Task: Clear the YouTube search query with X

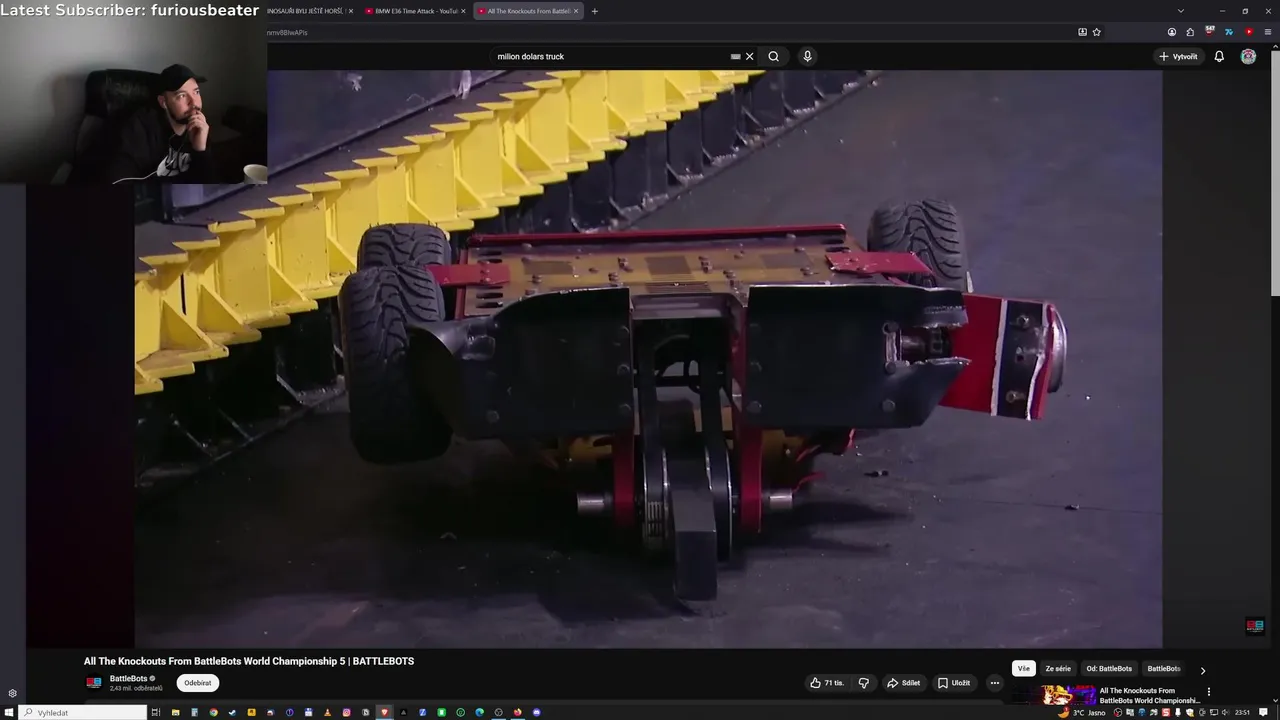Action: pos(749,56)
